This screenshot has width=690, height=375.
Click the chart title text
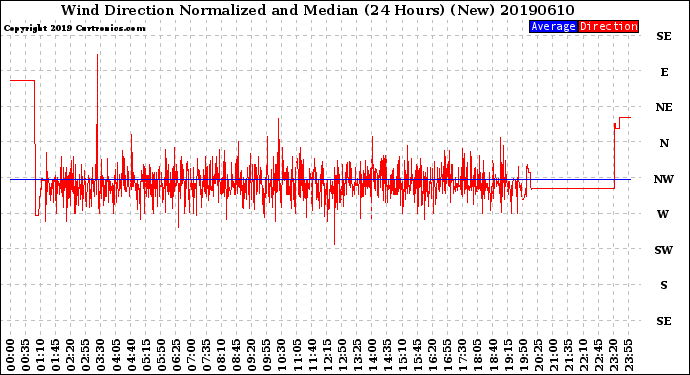tap(317, 10)
